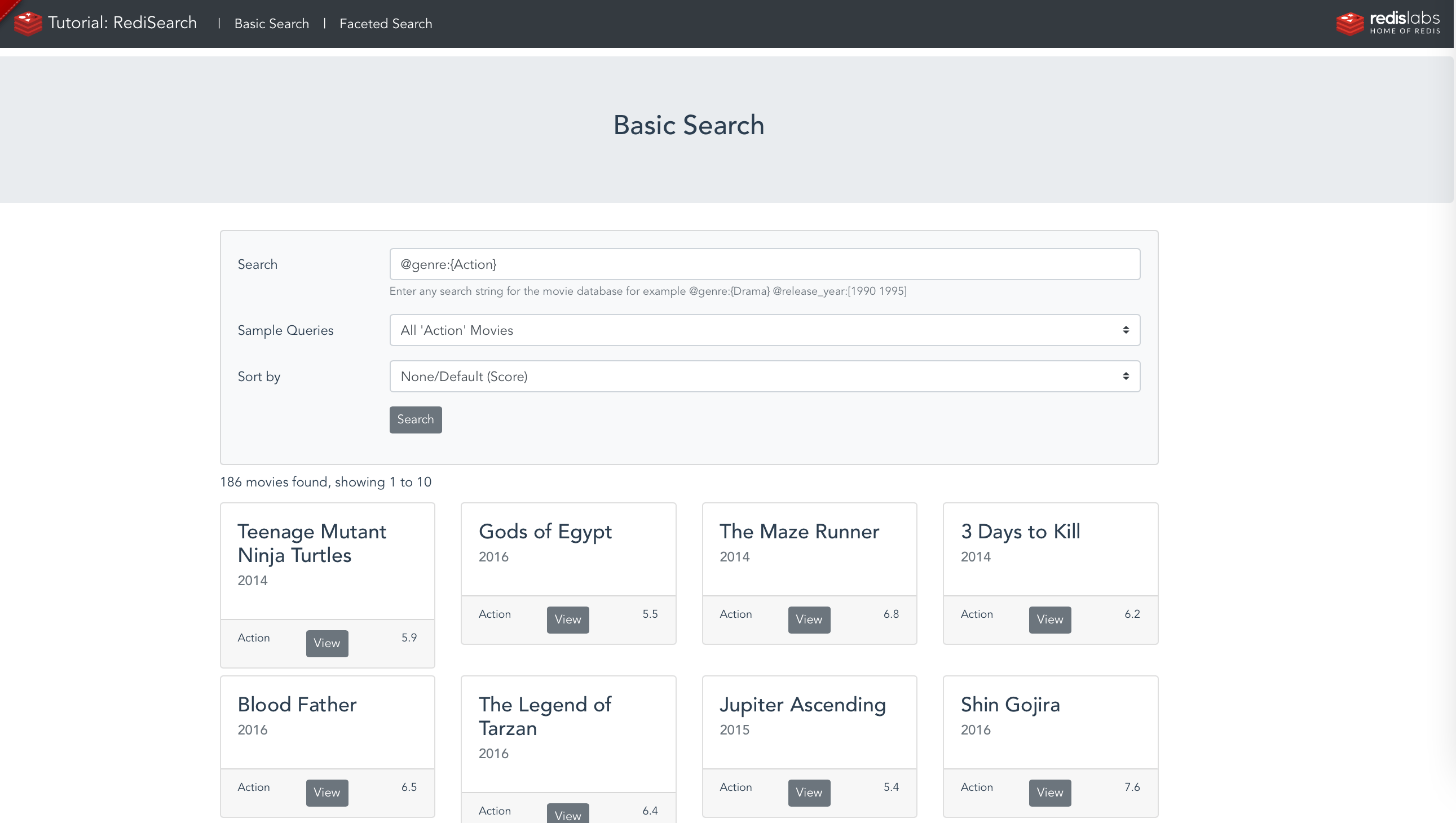Screen dimensions: 1456x823
Task: View Gods of Egypt details
Action: pos(568,620)
